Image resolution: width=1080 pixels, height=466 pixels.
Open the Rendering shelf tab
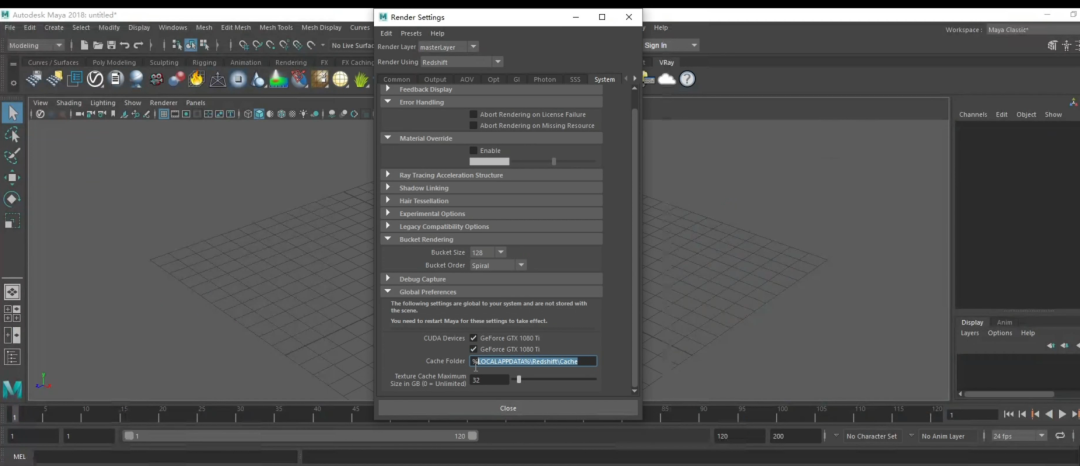pyautogui.click(x=291, y=62)
